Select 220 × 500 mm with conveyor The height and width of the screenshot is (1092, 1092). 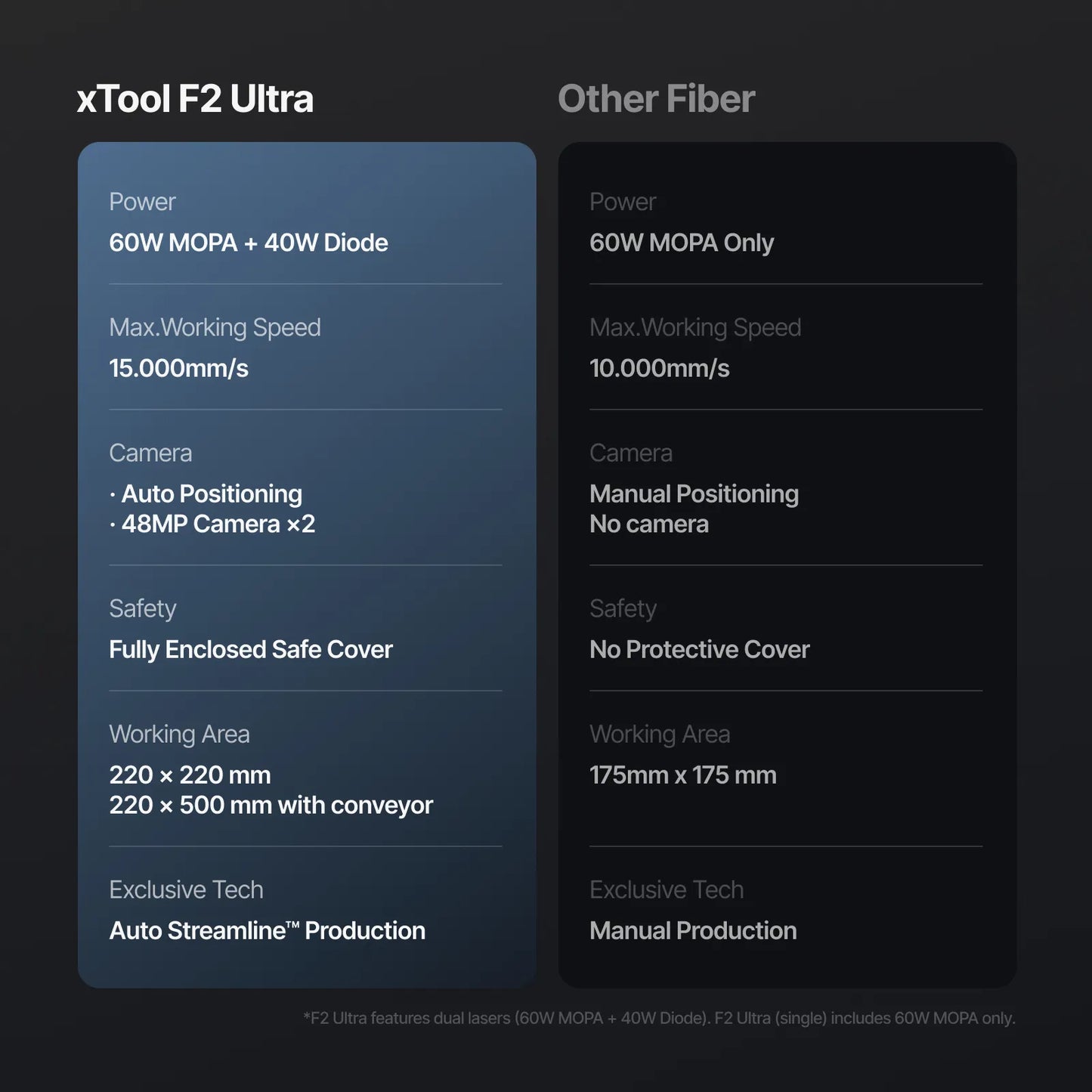[x=271, y=805]
